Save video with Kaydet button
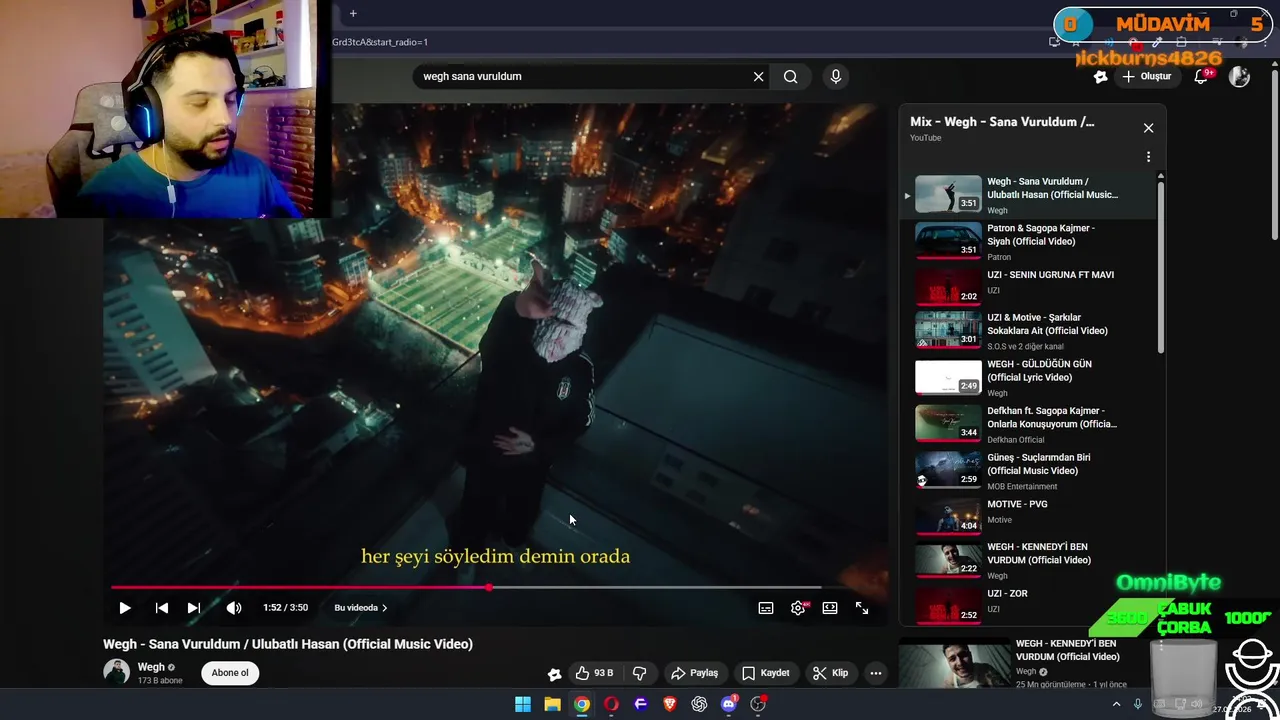Viewport: 1280px width, 720px height. click(x=766, y=673)
